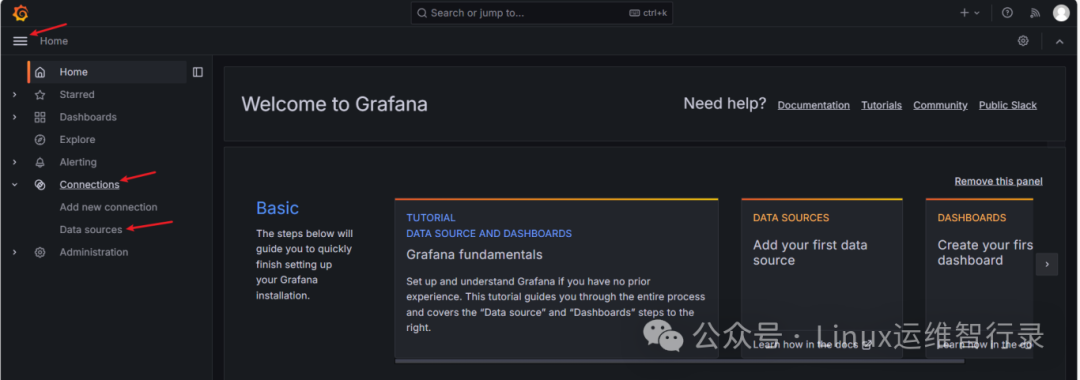
Task: Open Administration in the sidebar
Action: [x=94, y=253]
